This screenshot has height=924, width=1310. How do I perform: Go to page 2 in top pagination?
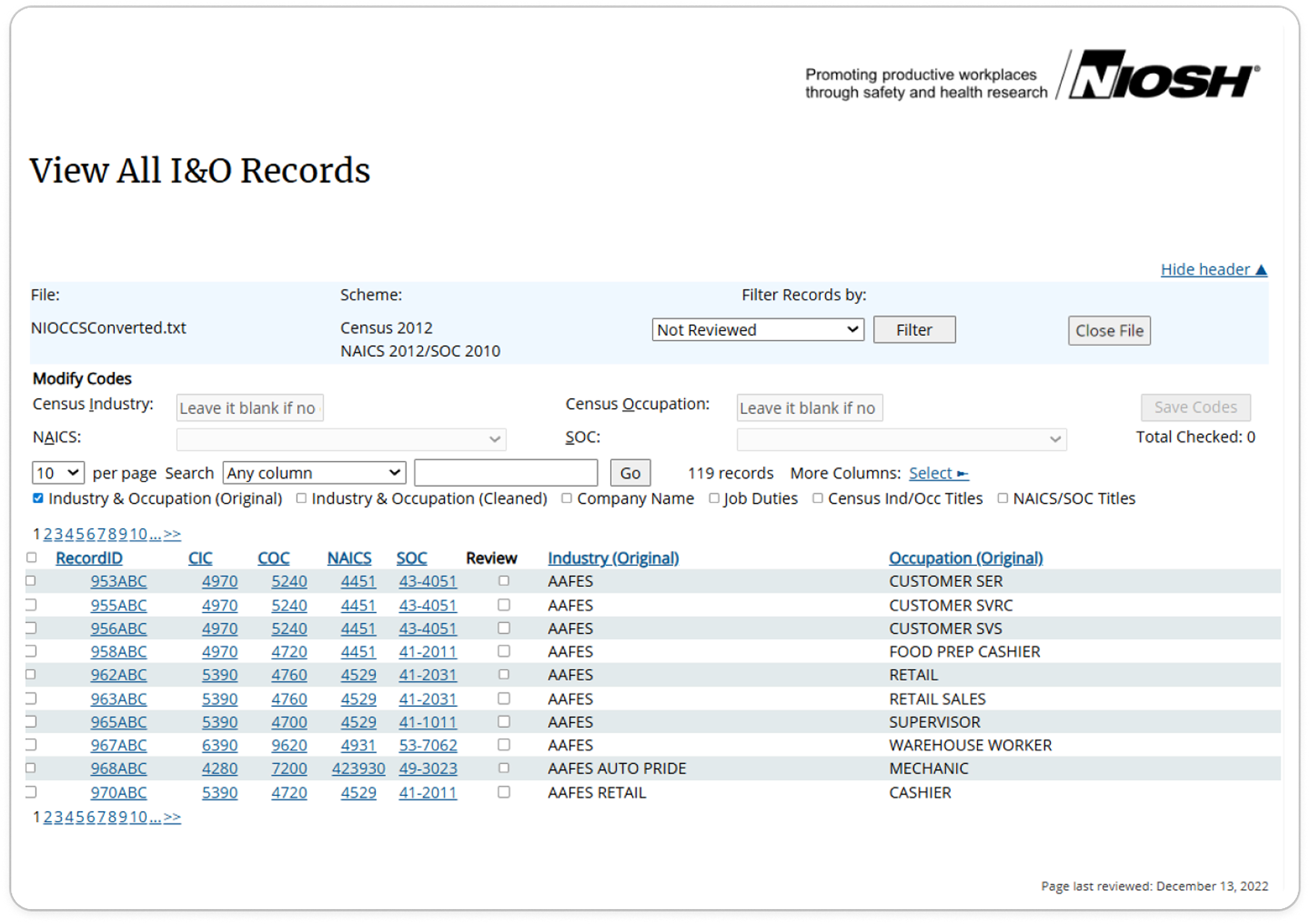(48, 534)
